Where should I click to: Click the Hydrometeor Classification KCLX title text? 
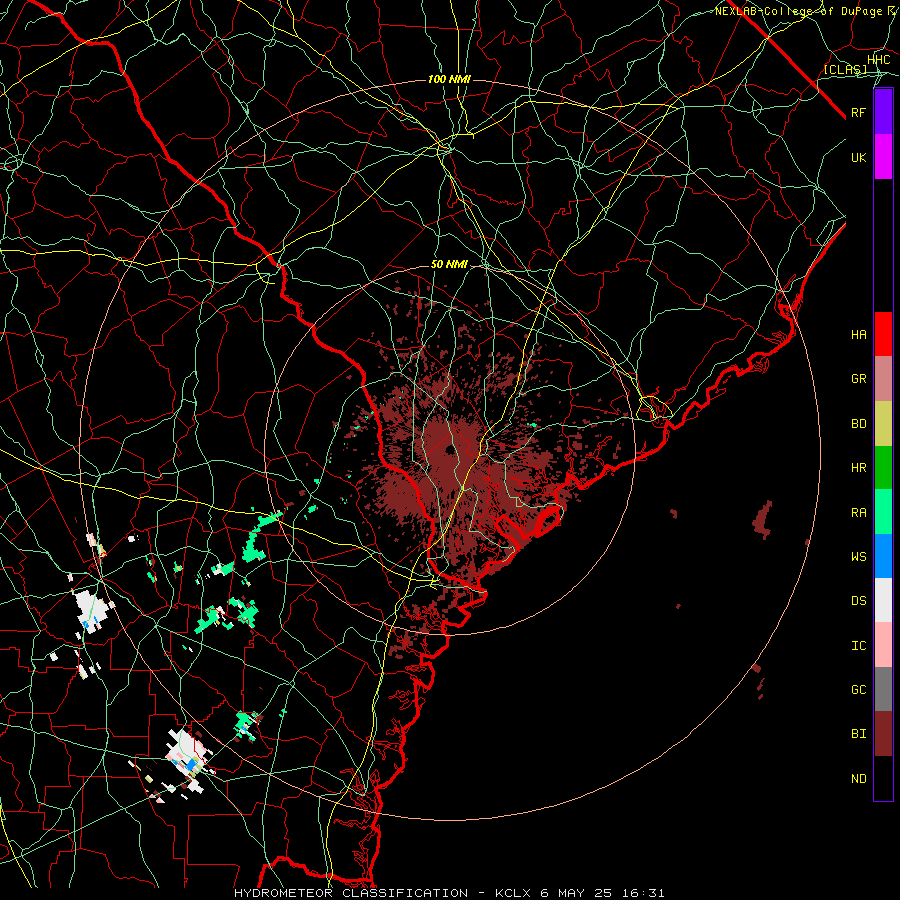click(x=449, y=893)
